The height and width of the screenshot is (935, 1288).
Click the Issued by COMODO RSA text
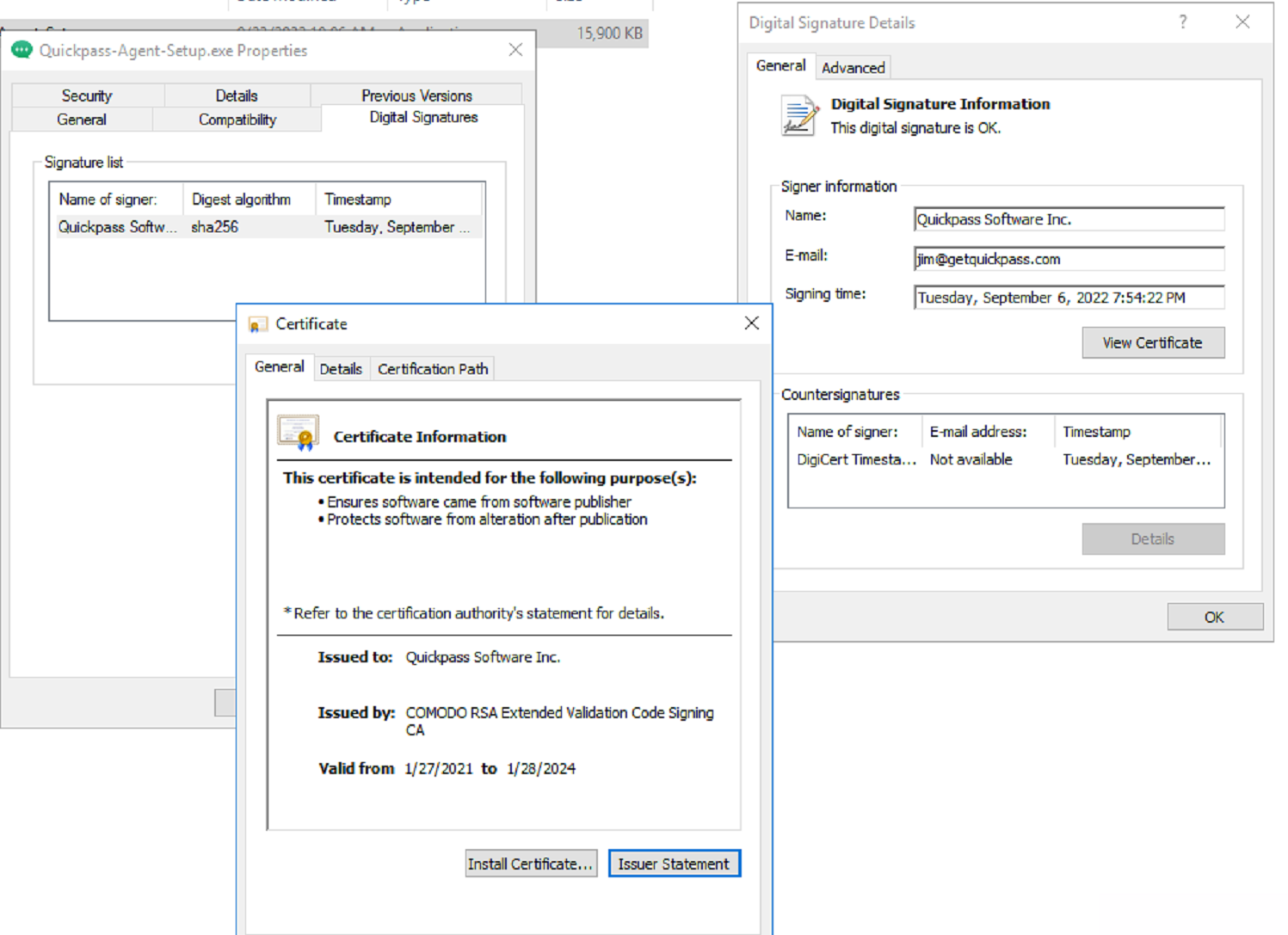pos(559,721)
